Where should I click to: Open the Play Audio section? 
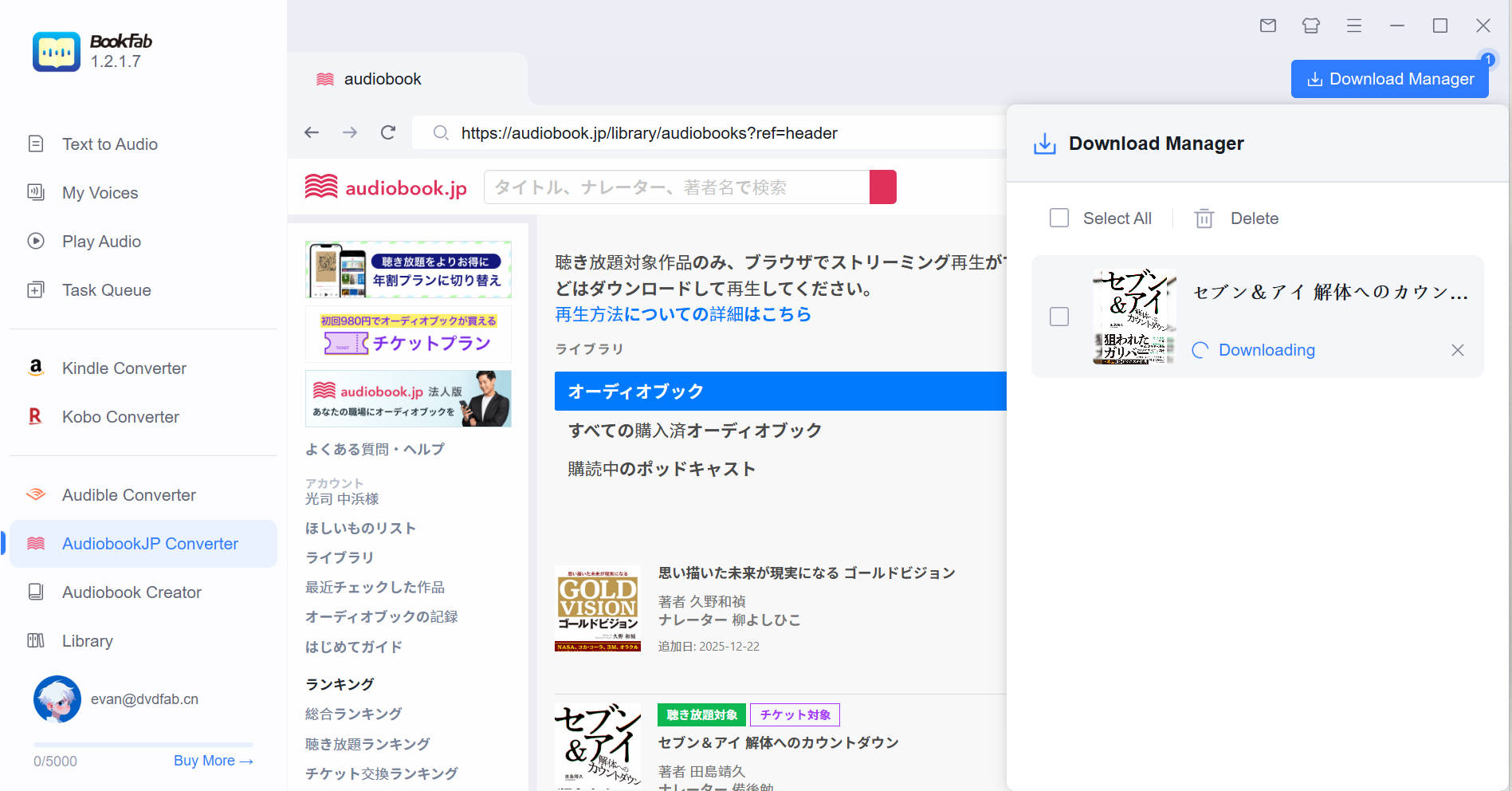click(x=101, y=241)
